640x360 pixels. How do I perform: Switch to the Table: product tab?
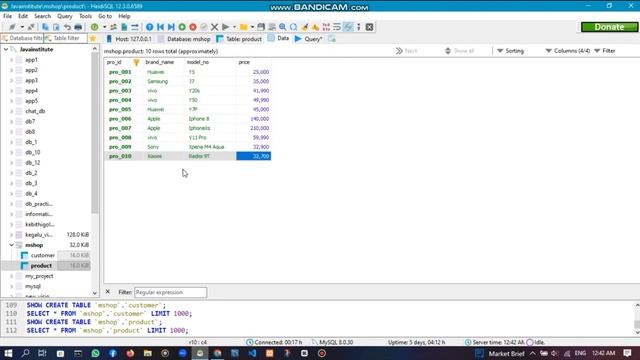(x=239, y=39)
